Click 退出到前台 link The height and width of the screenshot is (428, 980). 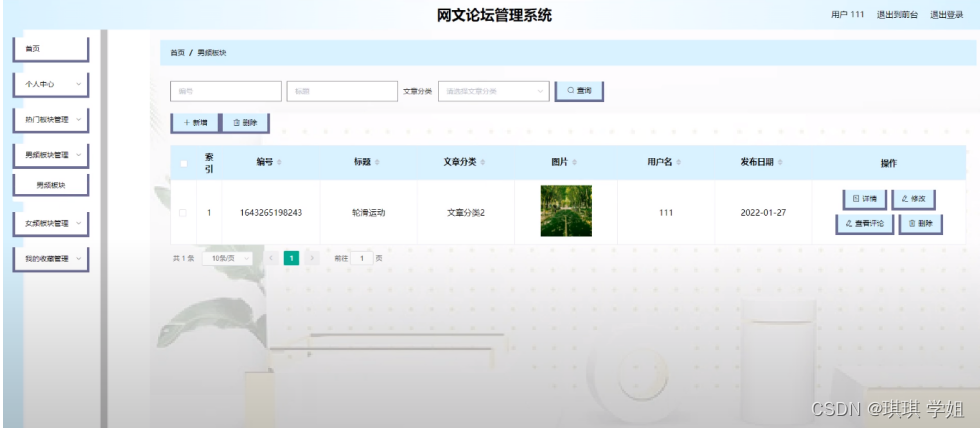pyautogui.click(x=897, y=15)
